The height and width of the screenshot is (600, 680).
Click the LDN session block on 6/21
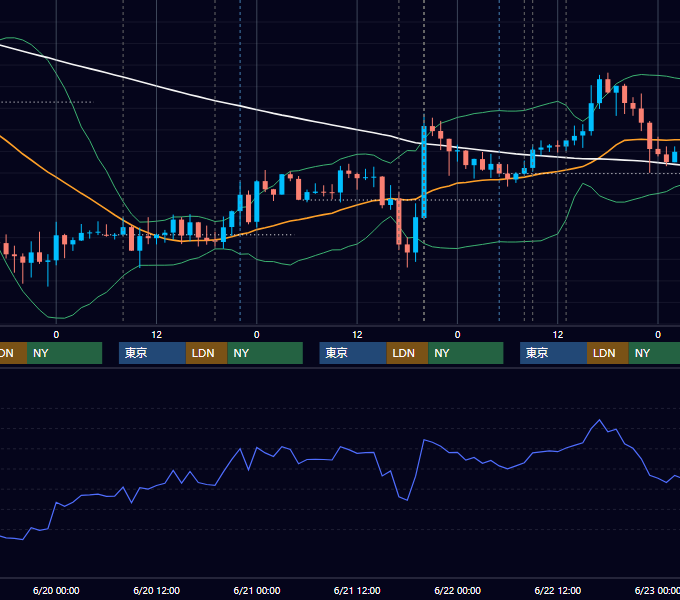tap(407, 353)
